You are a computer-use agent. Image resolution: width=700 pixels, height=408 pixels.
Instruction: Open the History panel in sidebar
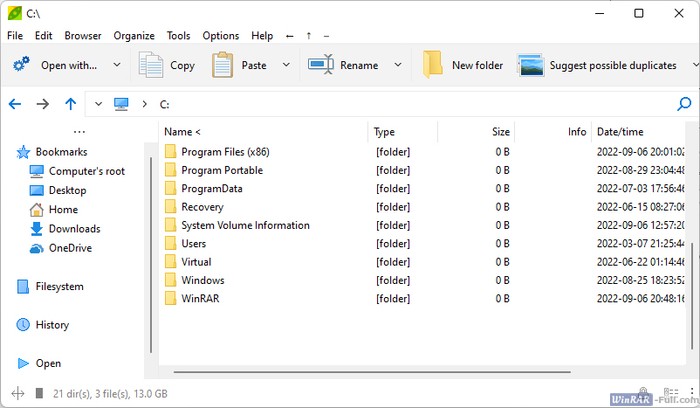coord(52,325)
